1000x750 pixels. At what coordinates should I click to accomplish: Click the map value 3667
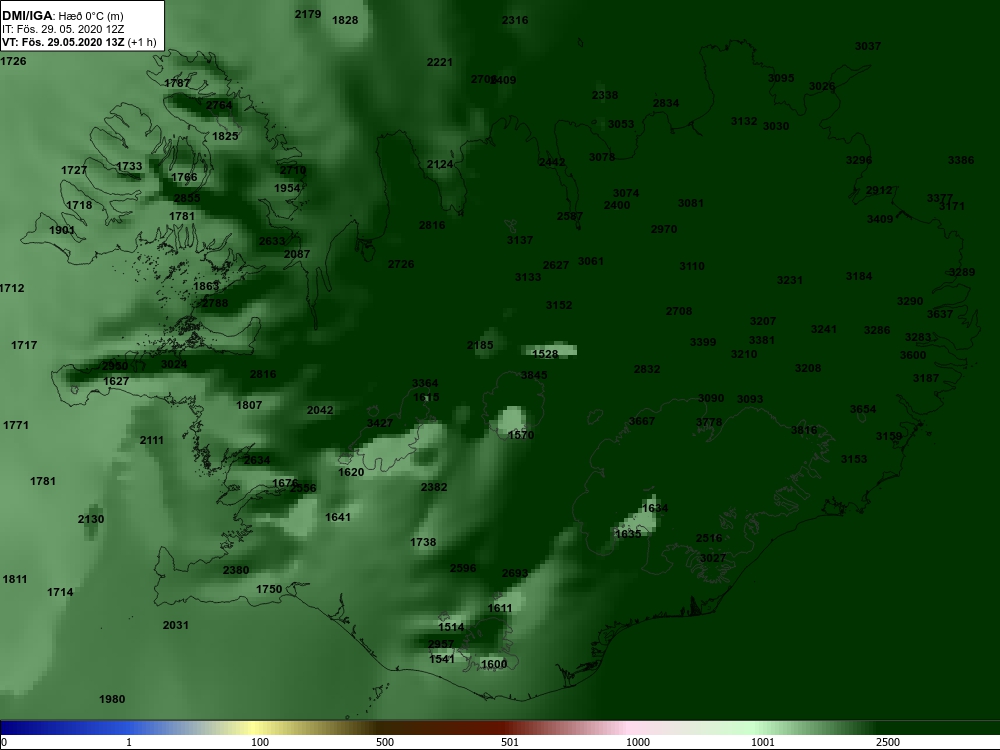(642, 422)
